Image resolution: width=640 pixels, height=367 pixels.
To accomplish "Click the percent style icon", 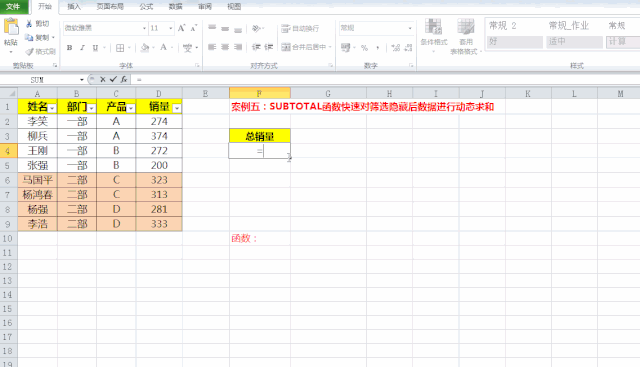I will (x=364, y=48).
